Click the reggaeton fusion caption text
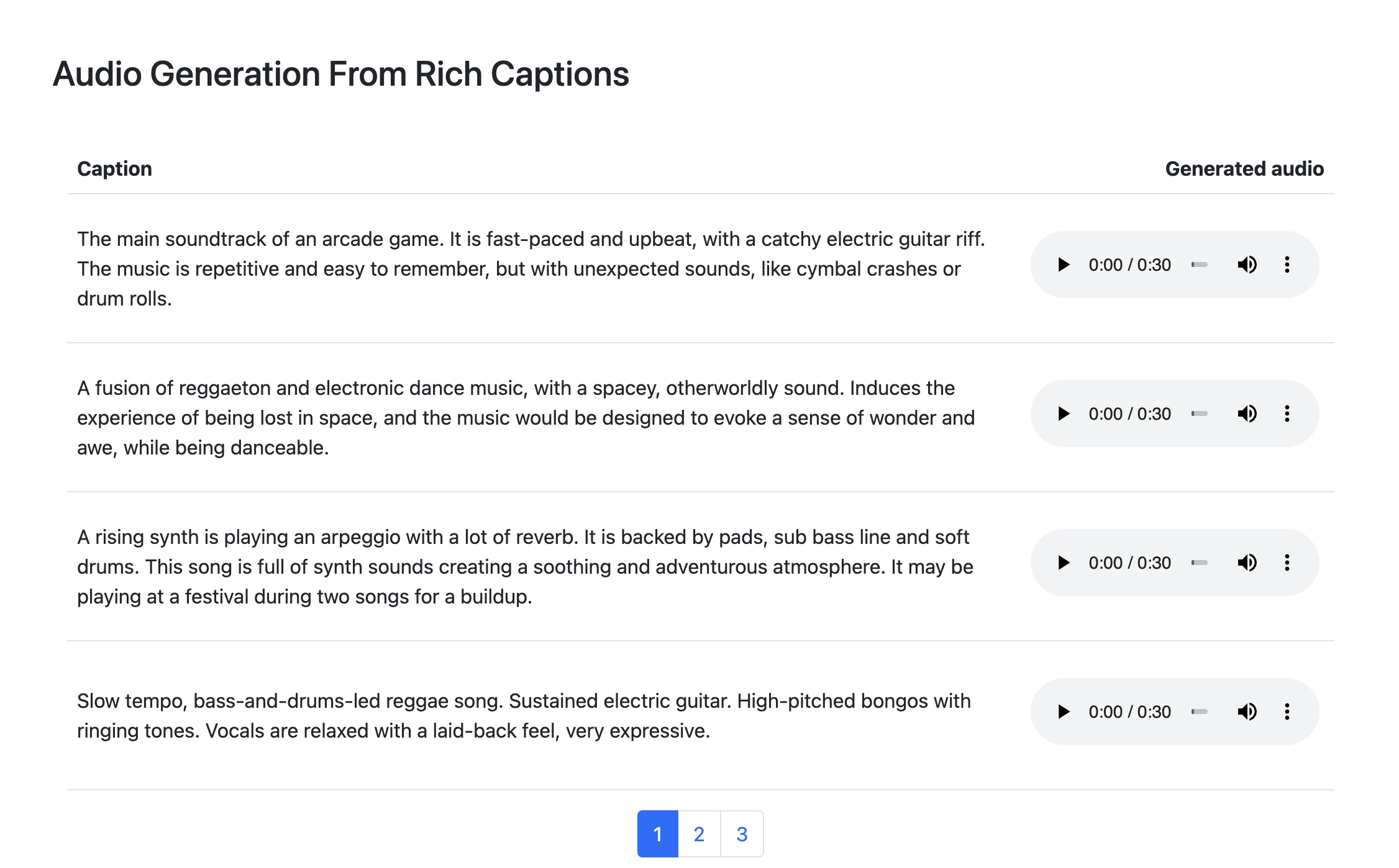Screen dimensions: 1399x868 click(x=526, y=418)
